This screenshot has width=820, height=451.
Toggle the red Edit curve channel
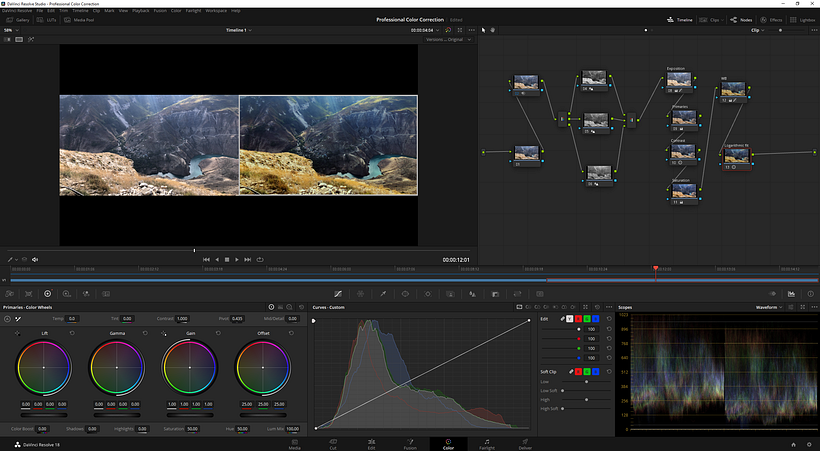578,319
